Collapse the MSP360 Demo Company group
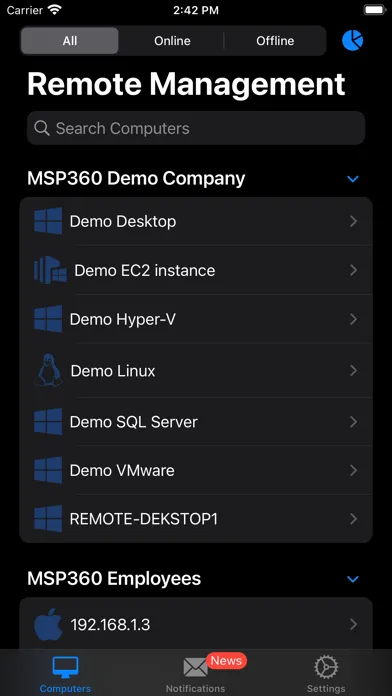Screen dimensions: 392x696 [x=352, y=179]
